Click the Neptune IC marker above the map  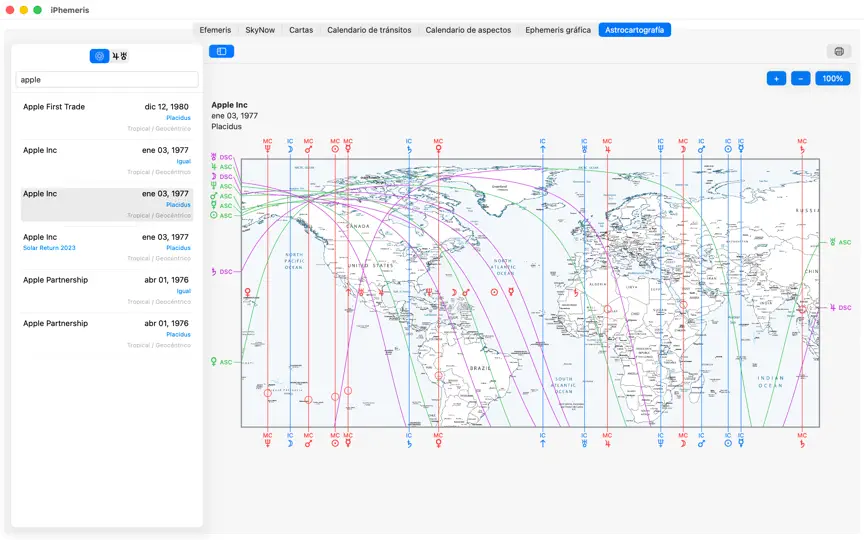point(660,145)
